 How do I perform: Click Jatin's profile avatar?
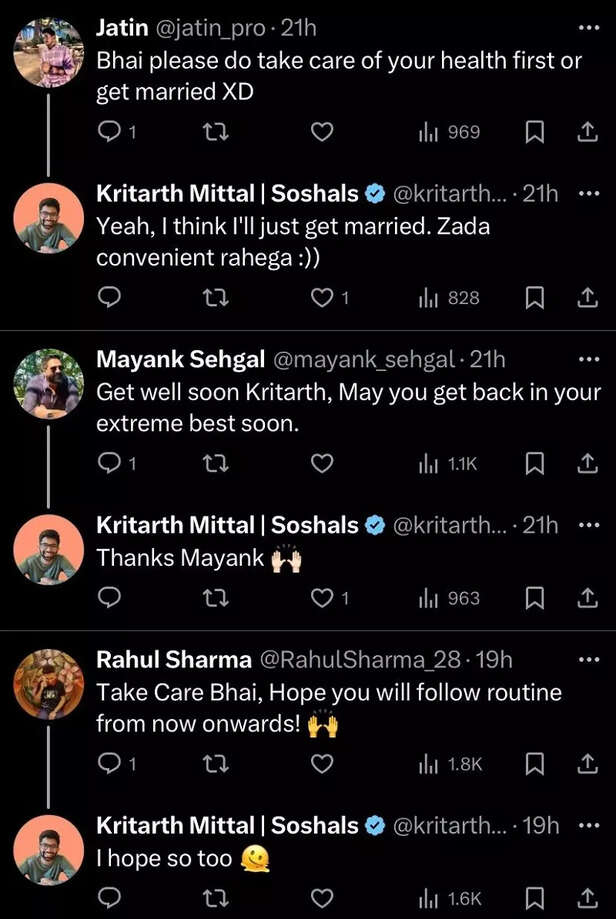[48, 52]
